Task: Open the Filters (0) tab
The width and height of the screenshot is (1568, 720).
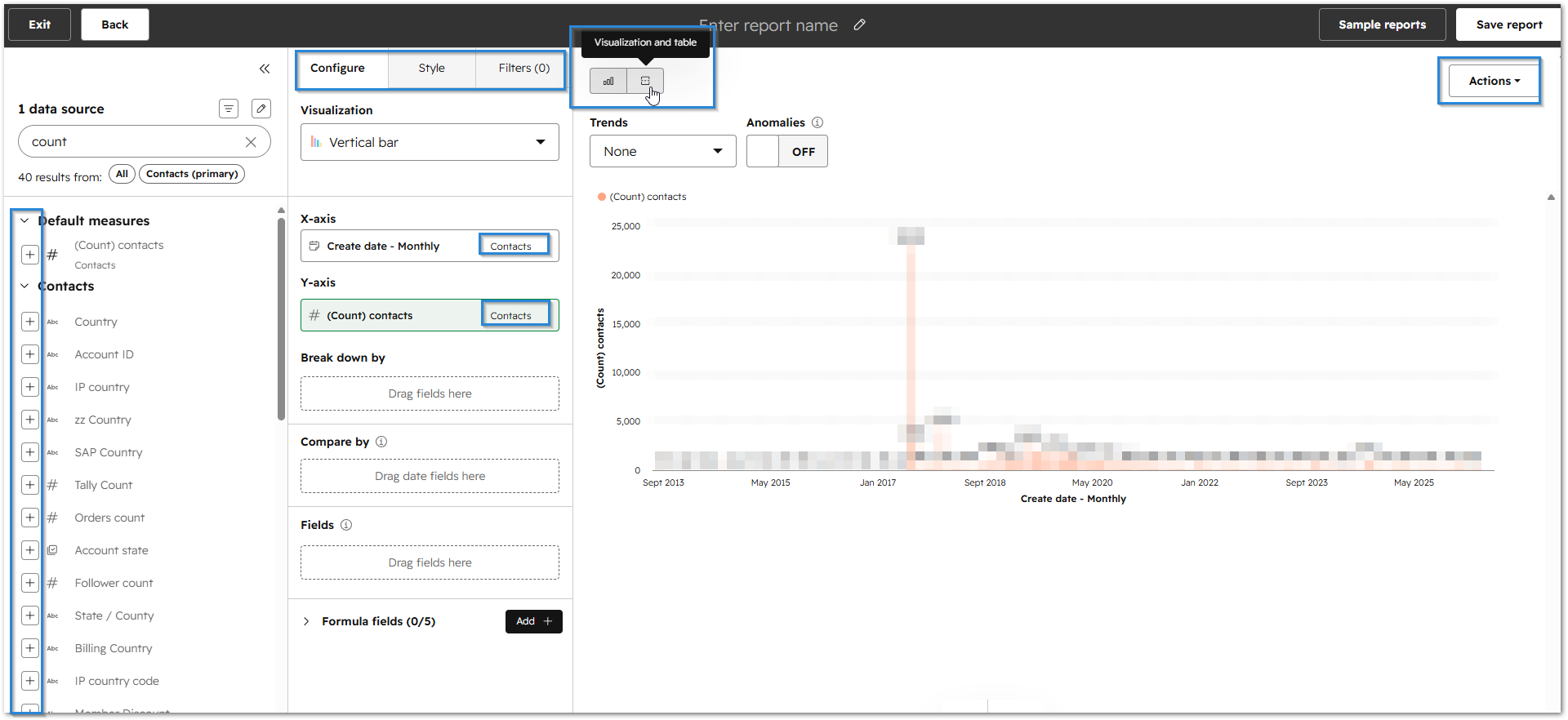Action: 523,69
